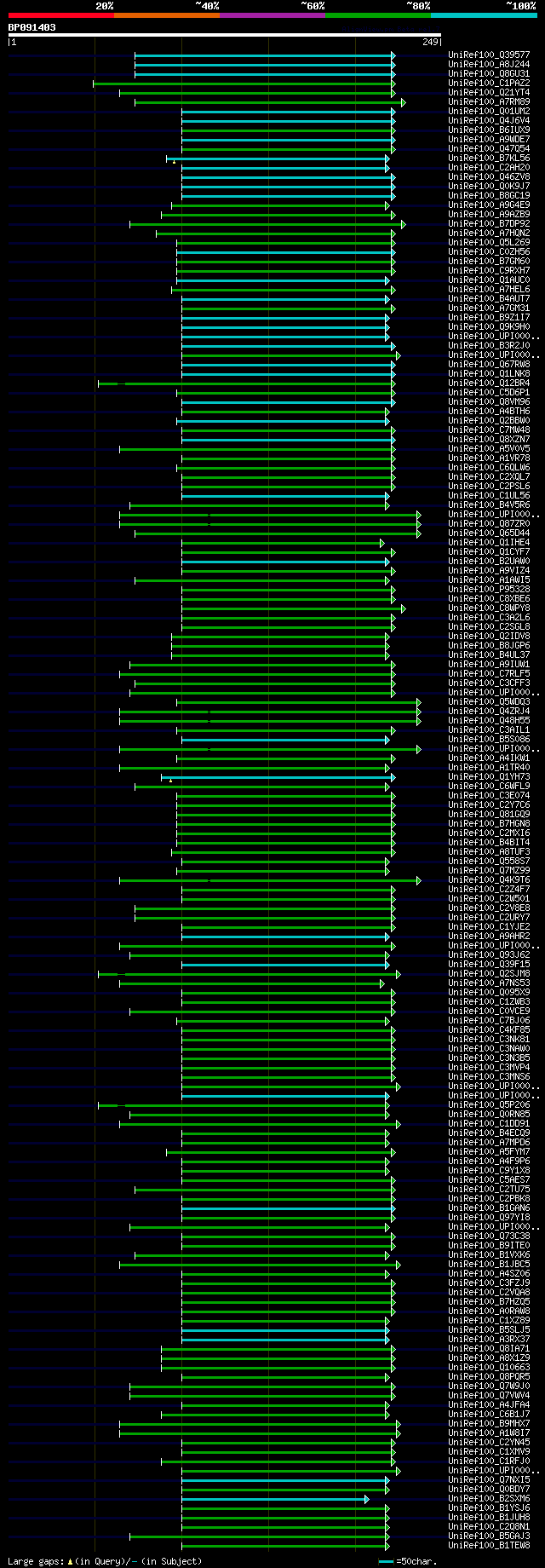Click the UniRef100_B5S086 label
Screen dimensions: 545x1568
(x=489, y=739)
